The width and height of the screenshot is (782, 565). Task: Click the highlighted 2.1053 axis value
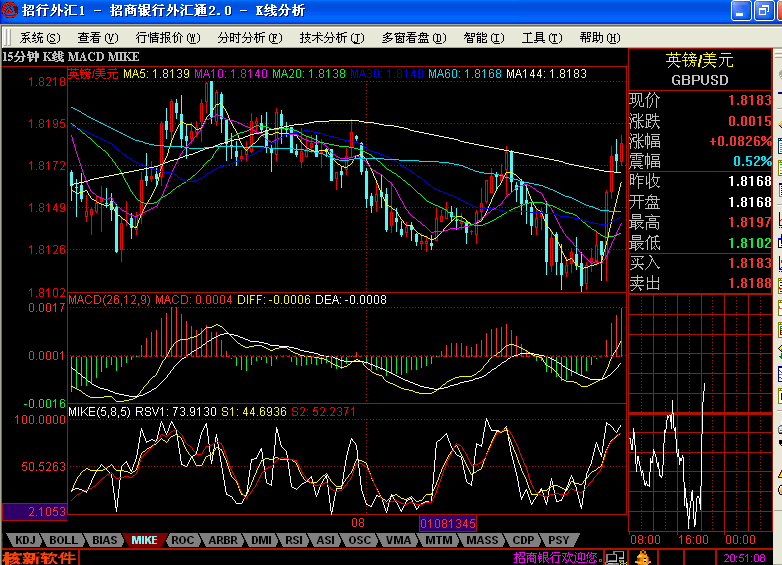pos(34,512)
